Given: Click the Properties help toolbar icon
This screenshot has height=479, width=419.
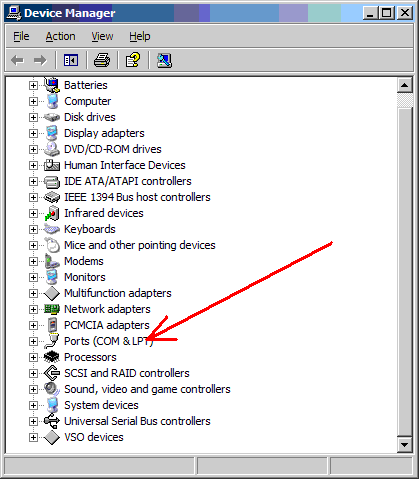Looking at the screenshot, I should pyautogui.click(x=133, y=60).
